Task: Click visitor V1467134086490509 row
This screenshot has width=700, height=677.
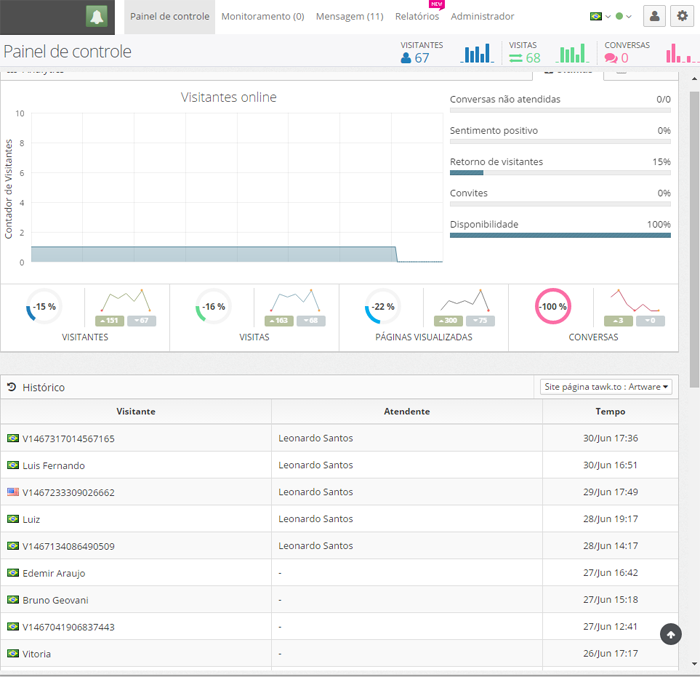Action: click(x=339, y=546)
